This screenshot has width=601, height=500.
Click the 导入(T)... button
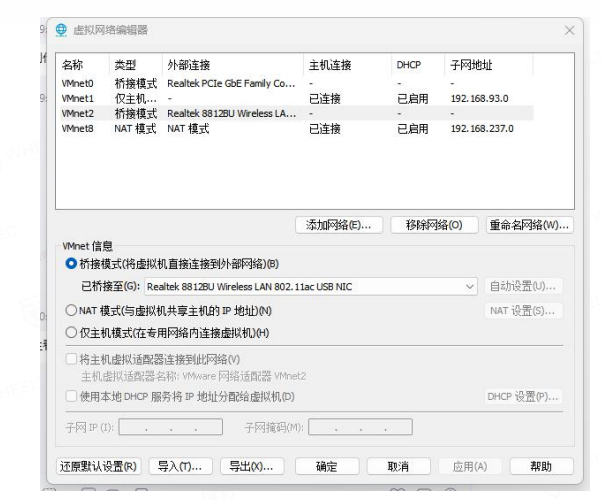pyautogui.click(x=180, y=466)
